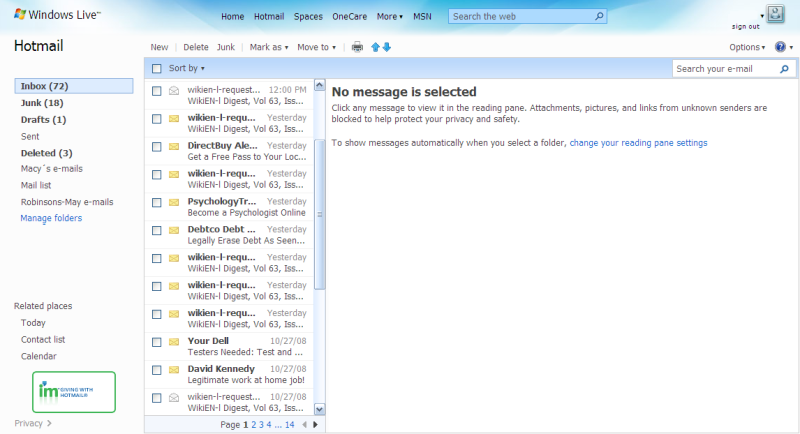This screenshot has width=800, height=434.
Task: Expand the More menu in header
Action: click(x=390, y=16)
